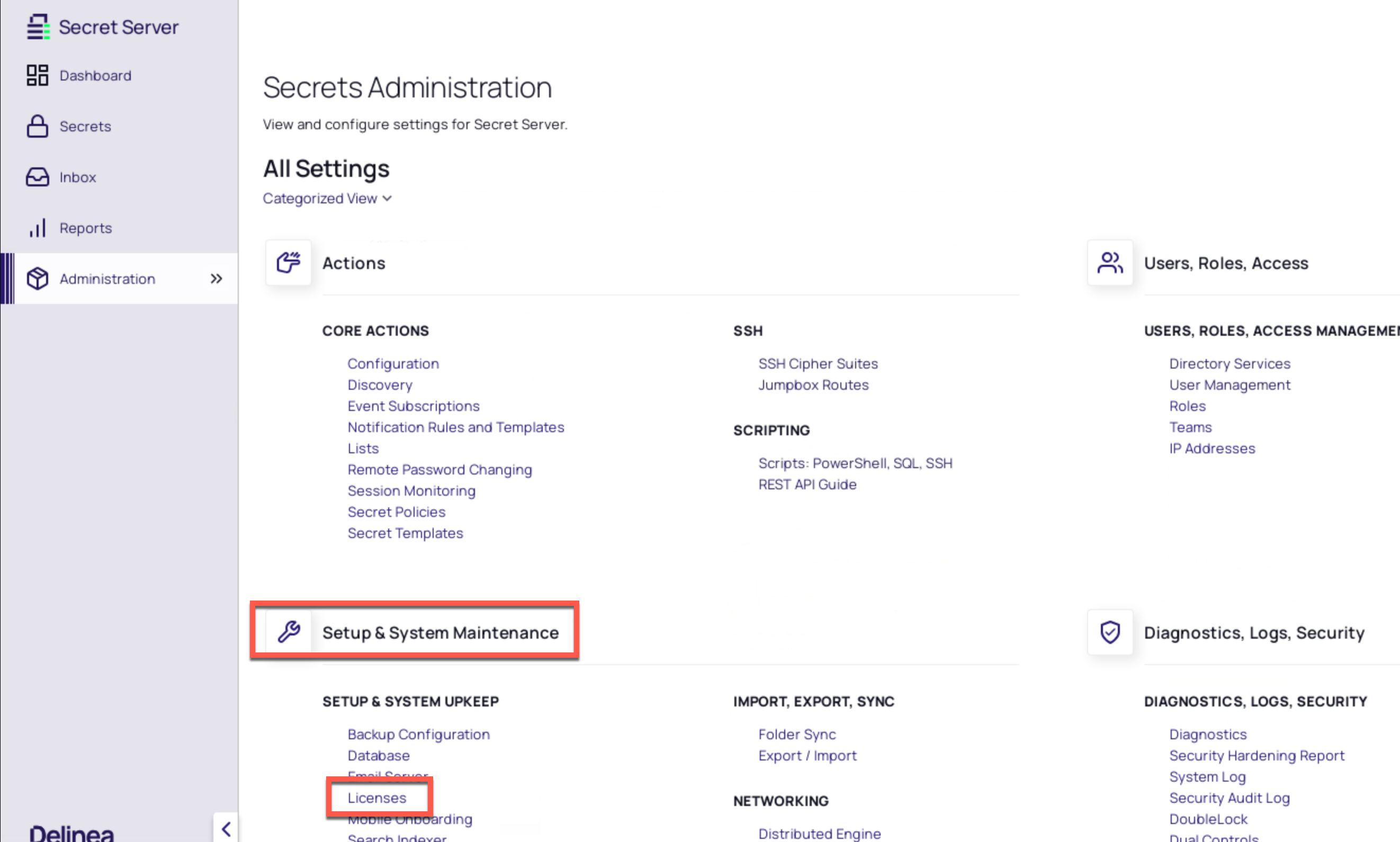Open the Diagnostics link
Image resolution: width=1400 pixels, height=842 pixels.
(1208, 734)
